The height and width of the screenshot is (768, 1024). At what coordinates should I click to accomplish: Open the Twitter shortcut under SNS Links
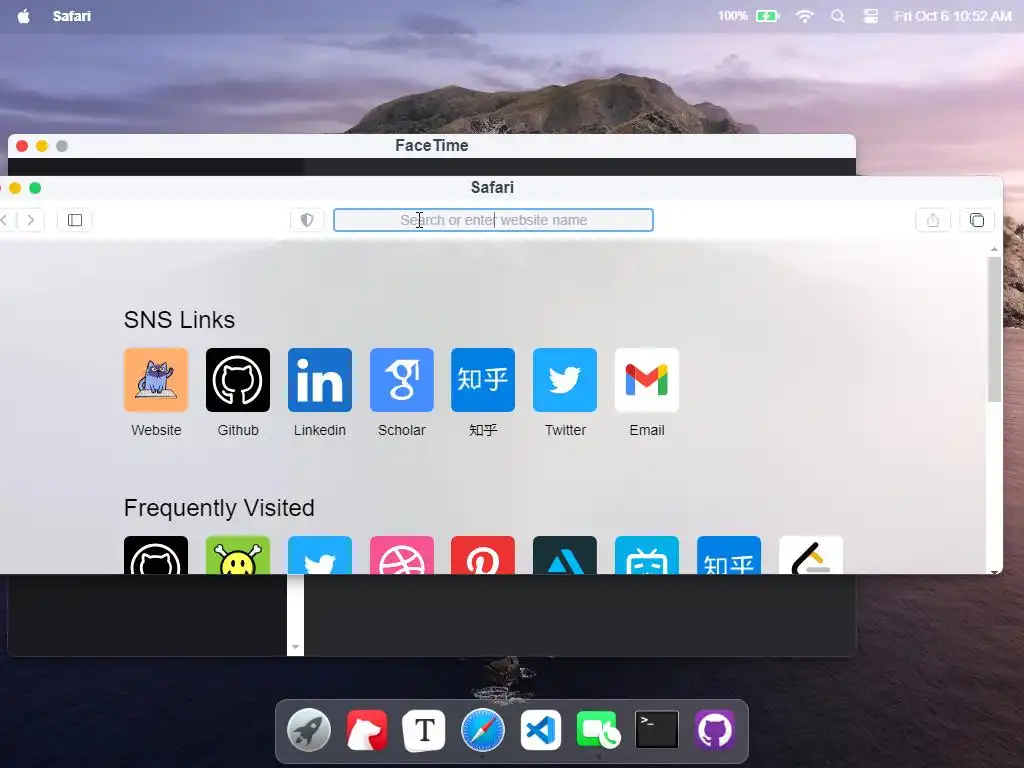click(565, 380)
